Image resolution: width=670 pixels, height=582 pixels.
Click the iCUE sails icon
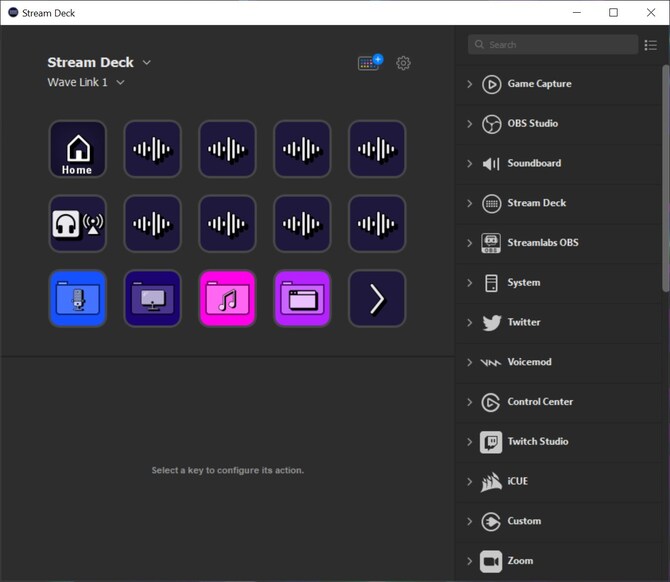pyautogui.click(x=491, y=482)
